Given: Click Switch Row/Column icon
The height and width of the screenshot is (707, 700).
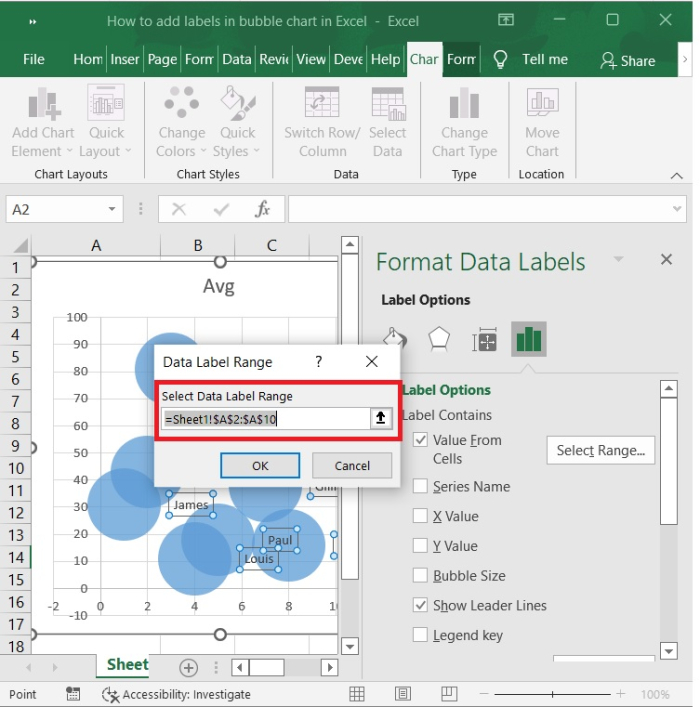Looking at the screenshot, I should (x=322, y=103).
